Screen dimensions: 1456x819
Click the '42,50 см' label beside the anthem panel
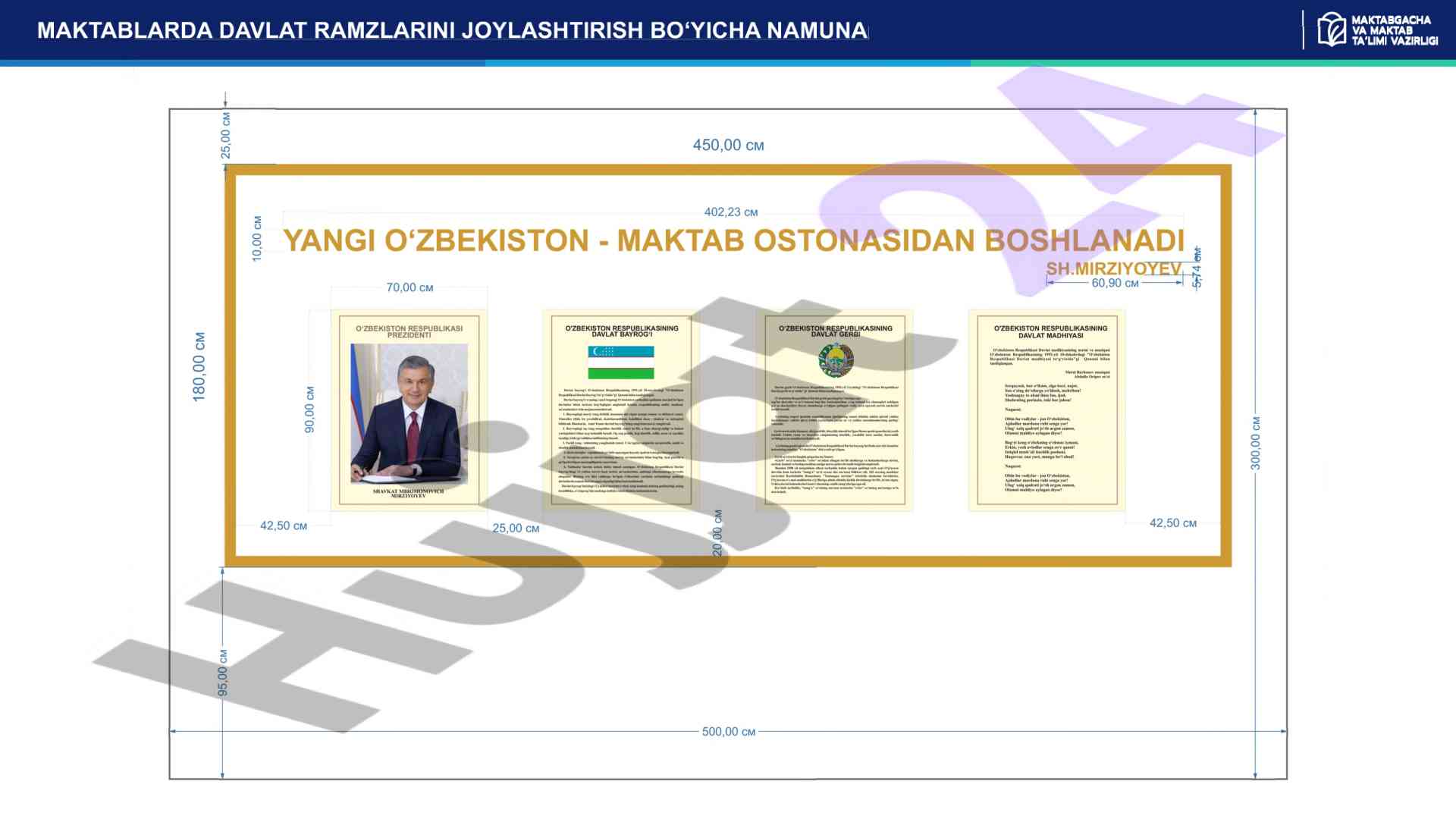(x=1173, y=523)
